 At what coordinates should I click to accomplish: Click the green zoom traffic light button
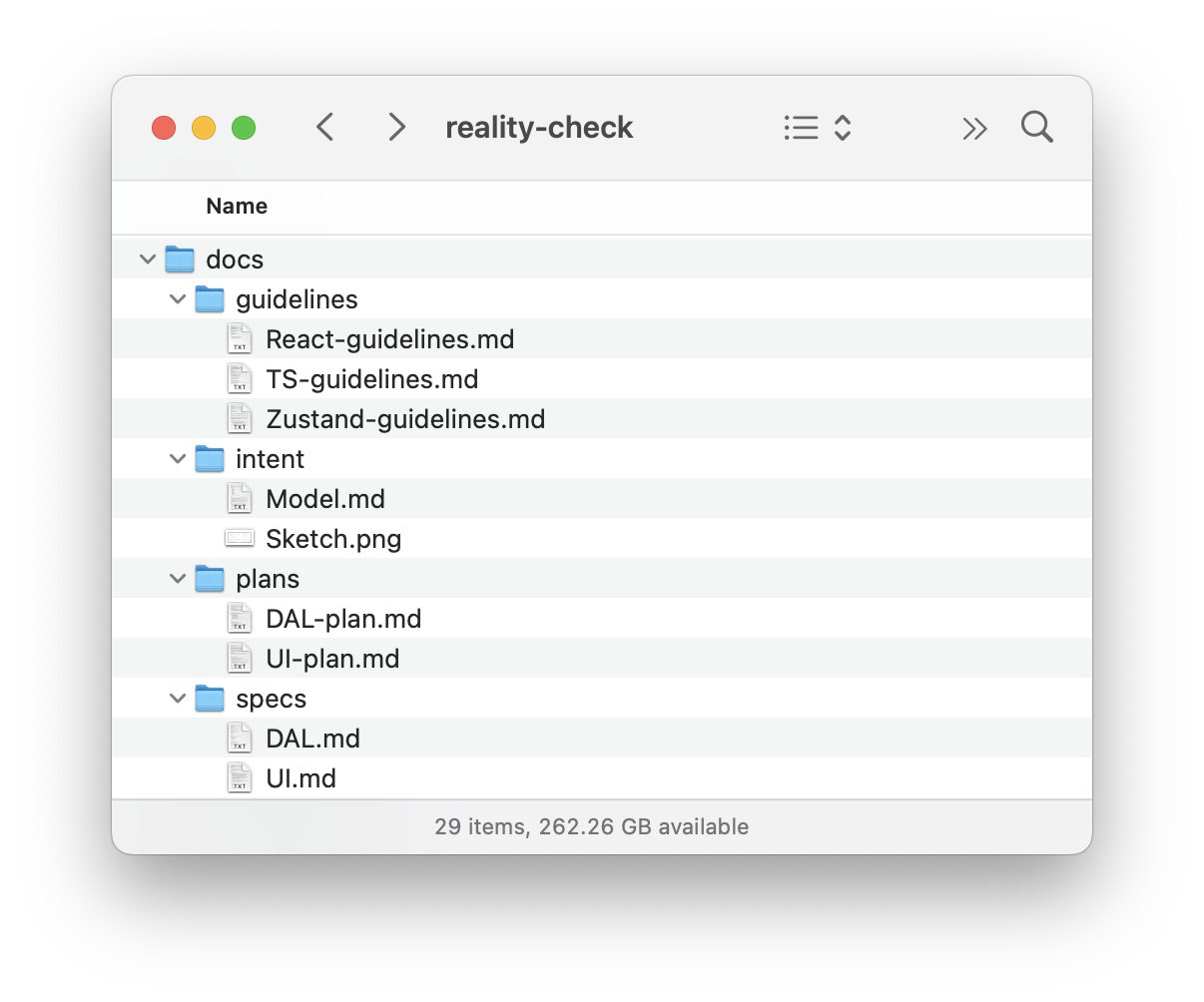(243, 127)
